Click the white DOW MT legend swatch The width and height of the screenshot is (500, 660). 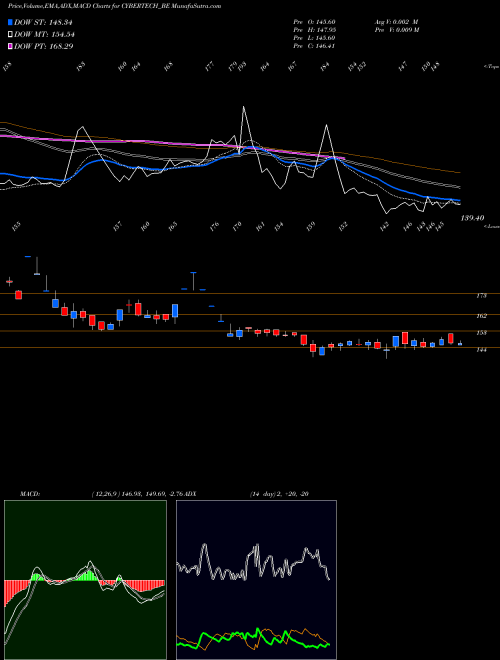point(10,34)
